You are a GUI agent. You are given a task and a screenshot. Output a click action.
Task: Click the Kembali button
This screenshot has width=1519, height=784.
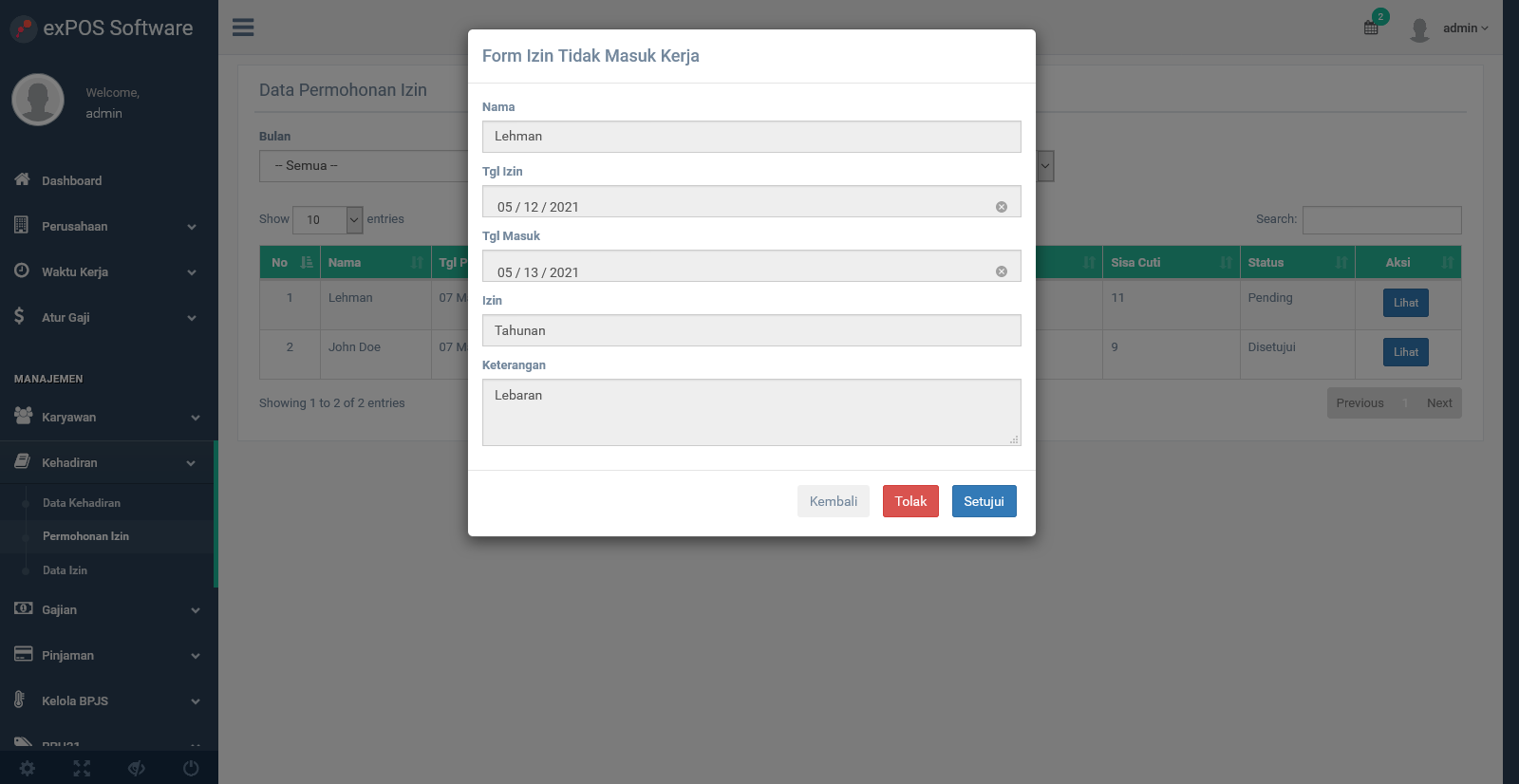click(834, 501)
